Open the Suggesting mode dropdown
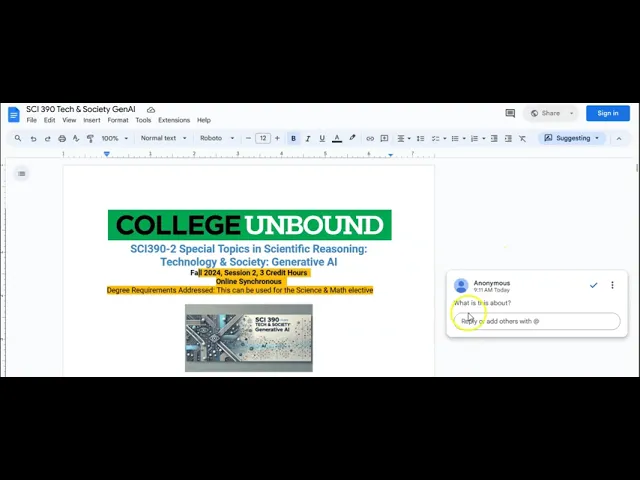Image resolution: width=640 pixels, height=480 pixels. click(571, 138)
